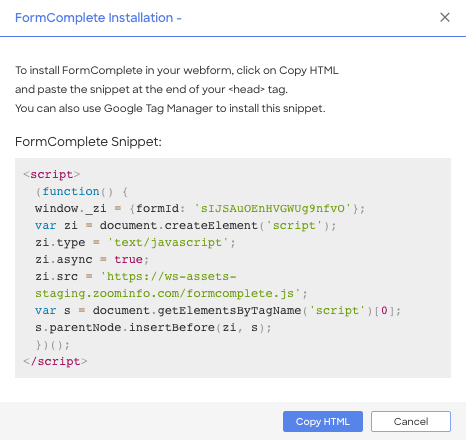This screenshot has width=466, height=440.
Task: Click the Google Tag Manager instruction sentence
Action: pyautogui.click(x=170, y=108)
